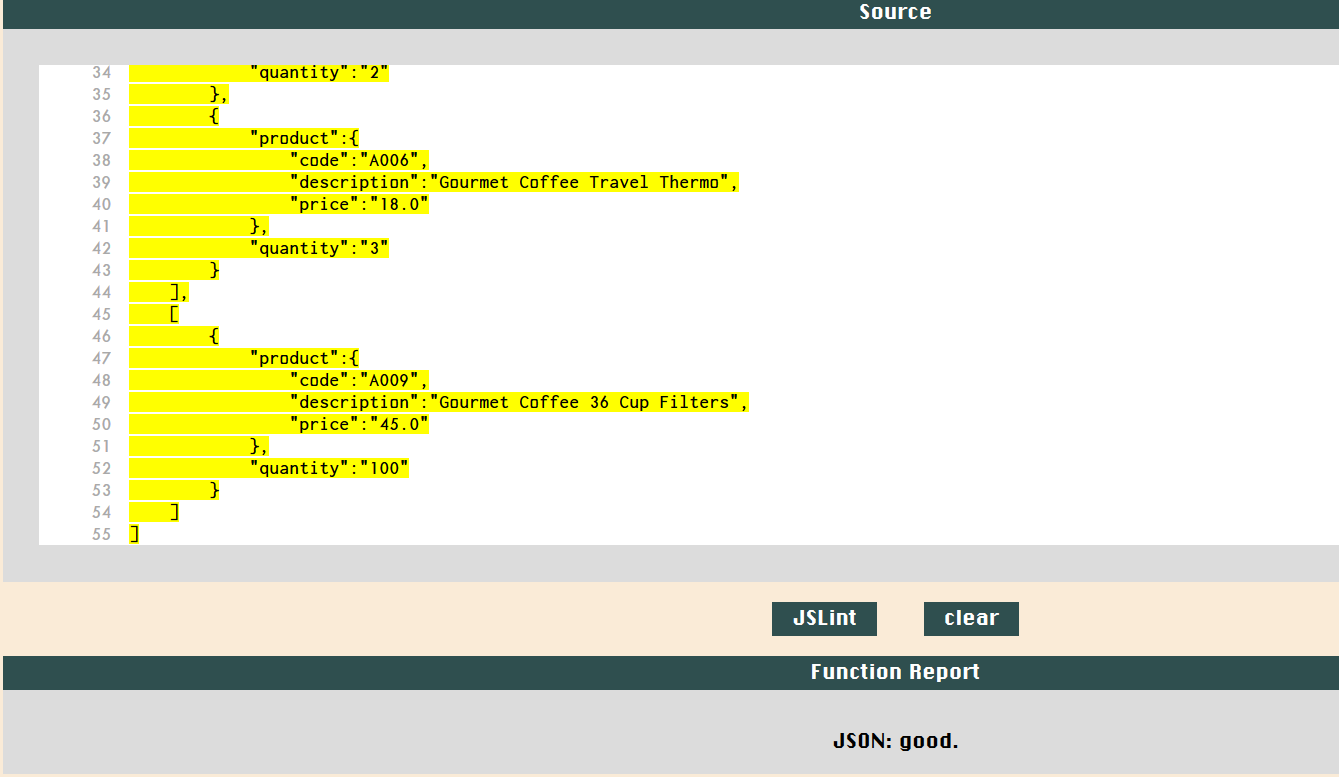Click the Gourmet Coffee Travel Thermo description line

[514, 182]
